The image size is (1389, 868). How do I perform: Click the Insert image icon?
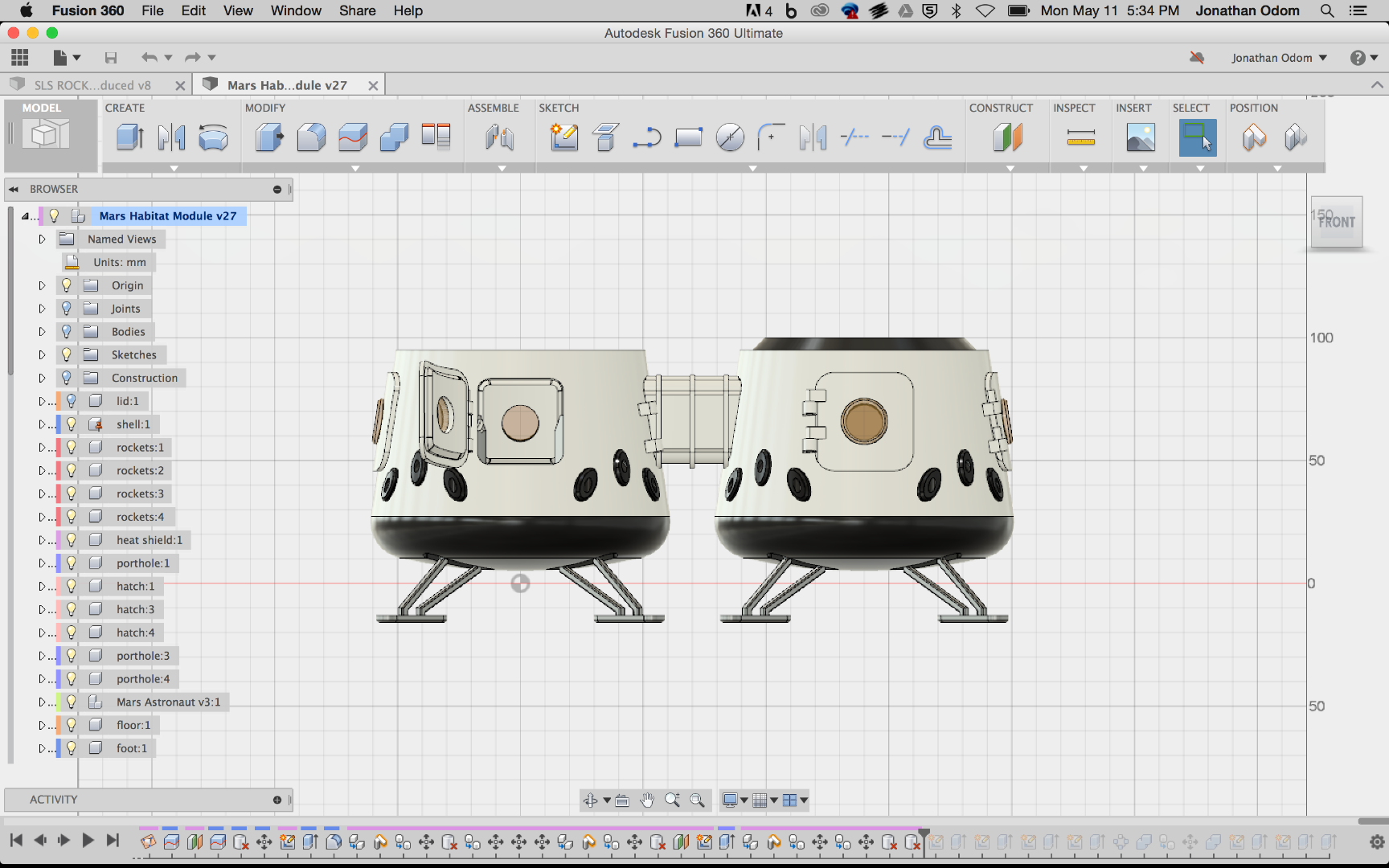point(1141,137)
